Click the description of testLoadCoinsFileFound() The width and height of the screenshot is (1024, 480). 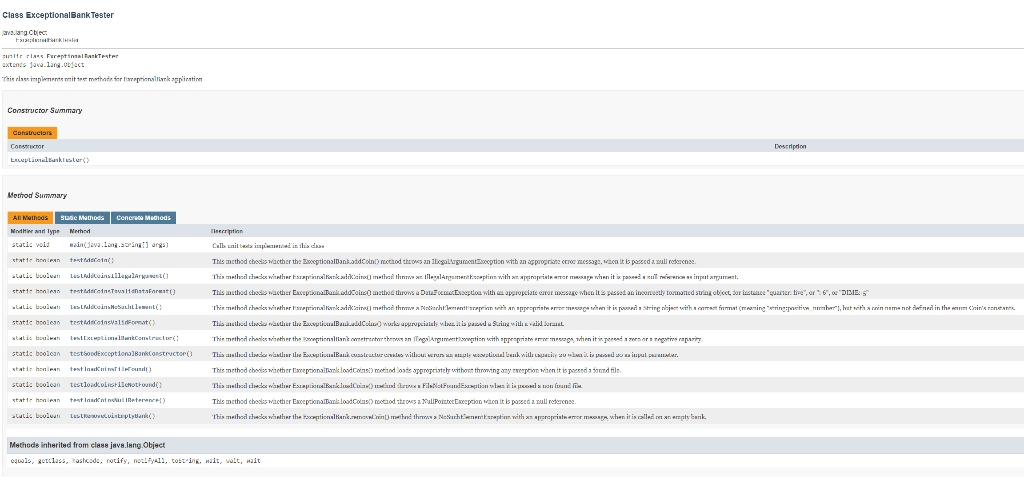tap(417, 370)
